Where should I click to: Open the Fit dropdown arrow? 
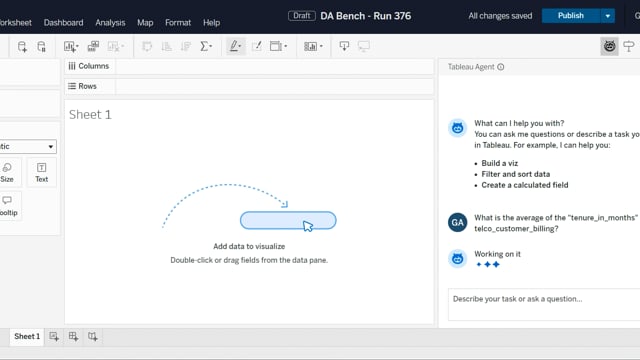click(x=285, y=46)
